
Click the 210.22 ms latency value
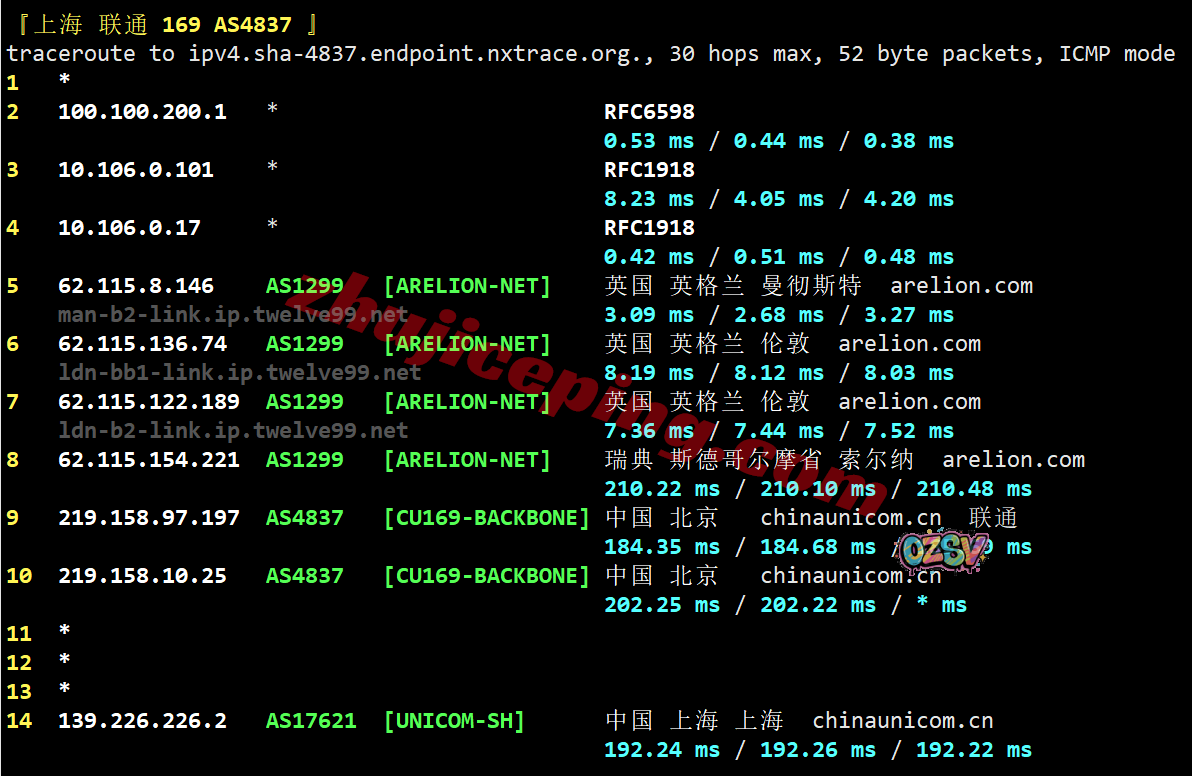(x=662, y=489)
